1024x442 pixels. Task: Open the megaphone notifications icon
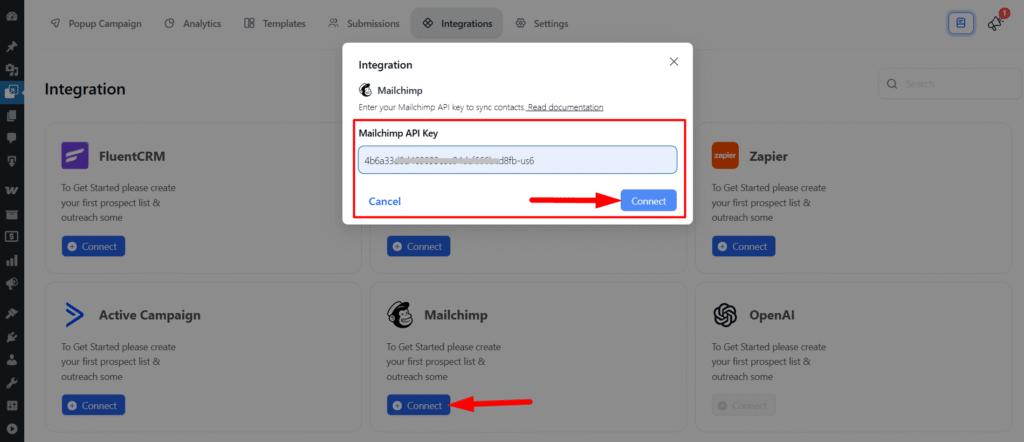[x=995, y=23]
